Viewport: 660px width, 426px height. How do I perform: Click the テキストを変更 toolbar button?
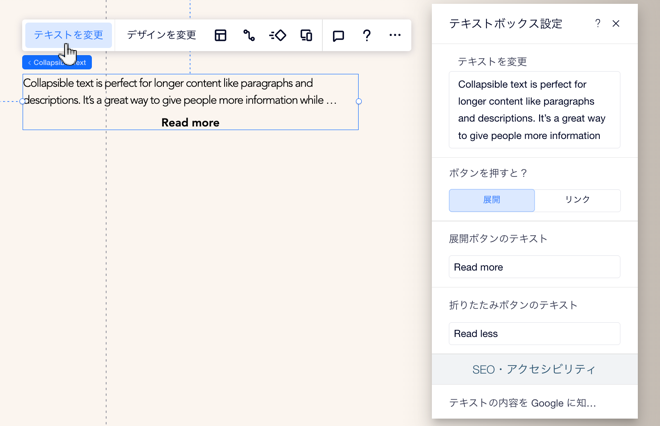pyautogui.click(x=69, y=35)
